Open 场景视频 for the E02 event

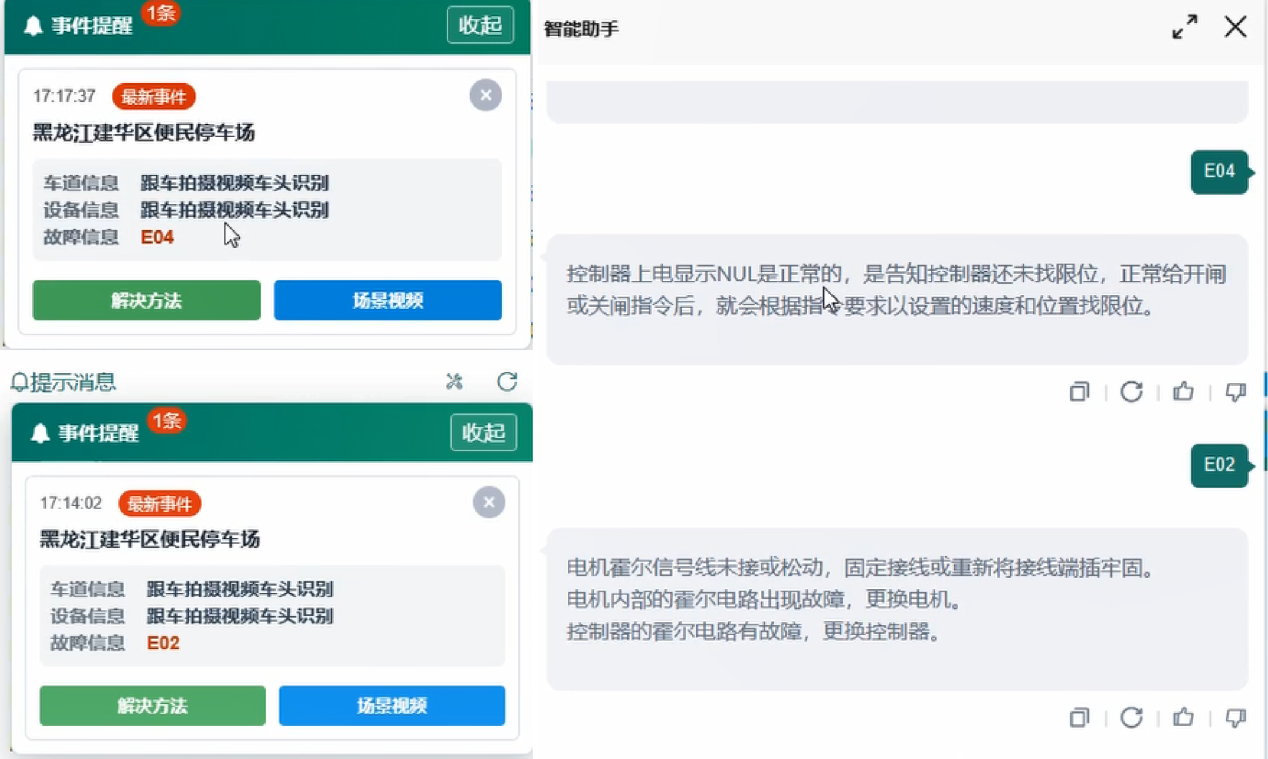(x=392, y=705)
